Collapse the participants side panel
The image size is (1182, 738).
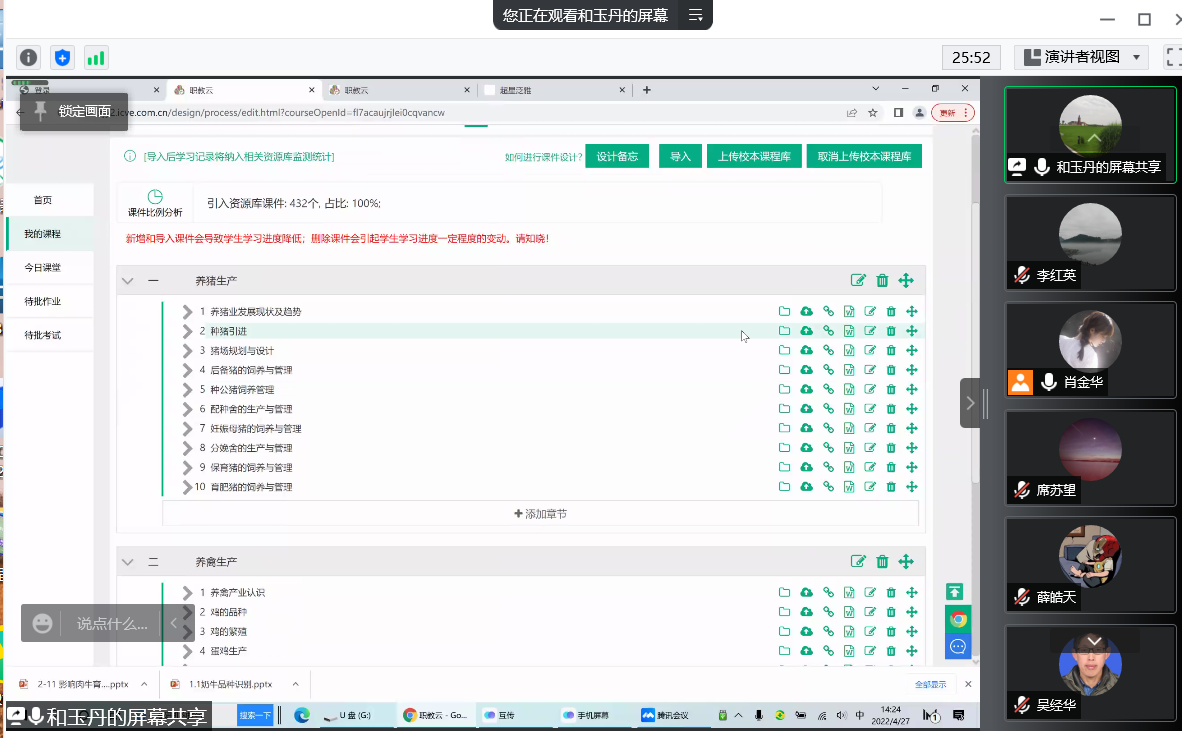[x=970, y=403]
